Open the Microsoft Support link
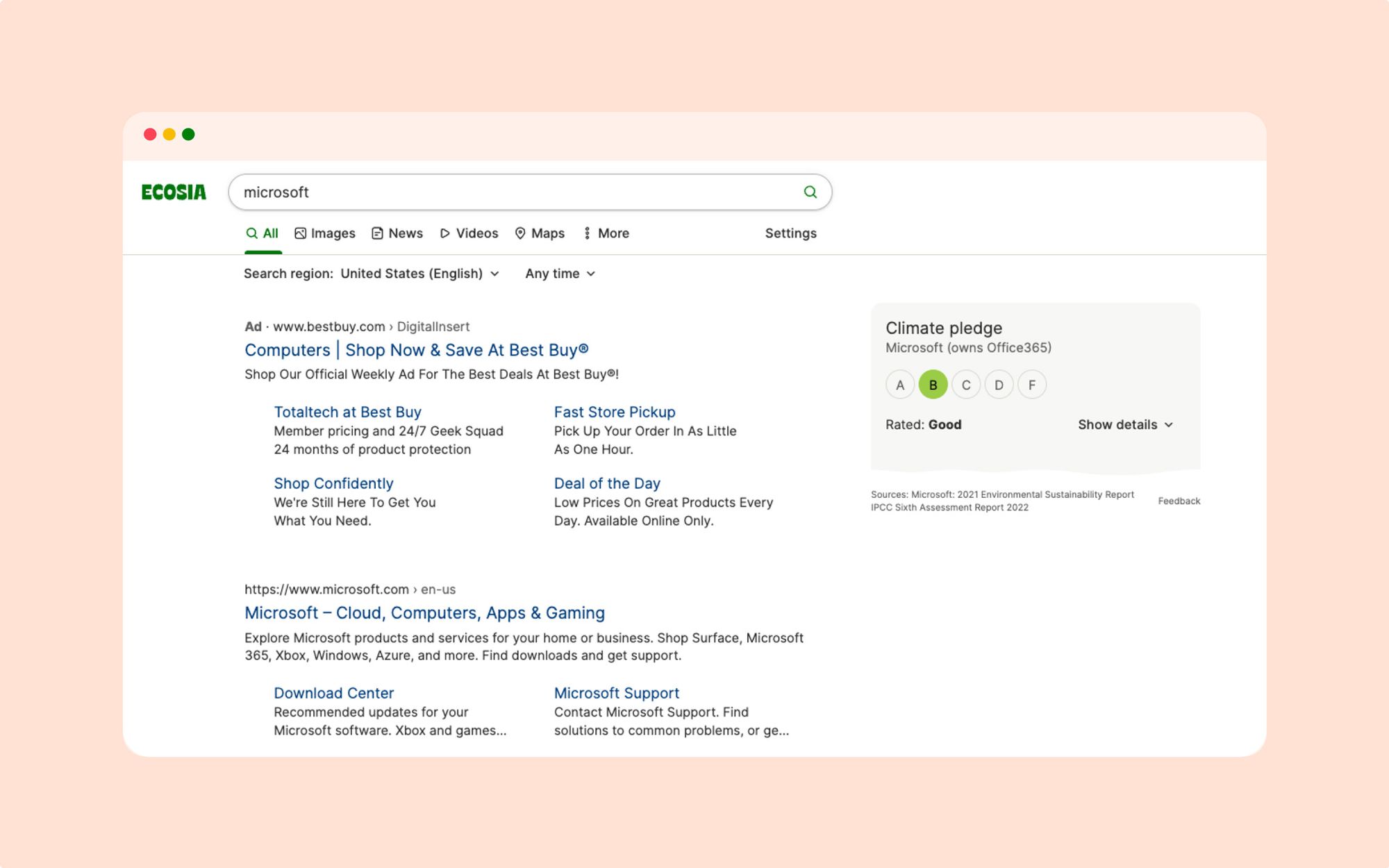Image resolution: width=1389 pixels, height=868 pixels. 617,693
